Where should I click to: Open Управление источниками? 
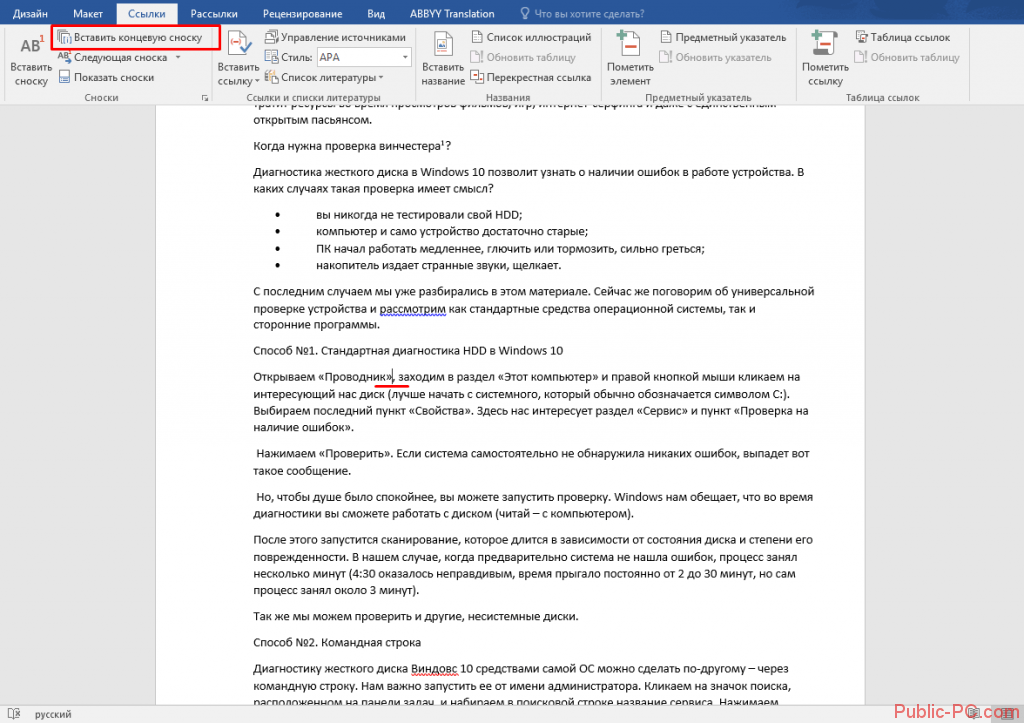[x=335, y=37]
